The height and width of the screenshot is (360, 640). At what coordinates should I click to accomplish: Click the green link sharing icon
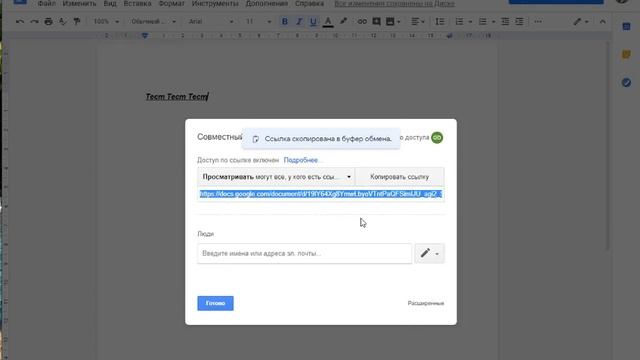pos(437,138)
